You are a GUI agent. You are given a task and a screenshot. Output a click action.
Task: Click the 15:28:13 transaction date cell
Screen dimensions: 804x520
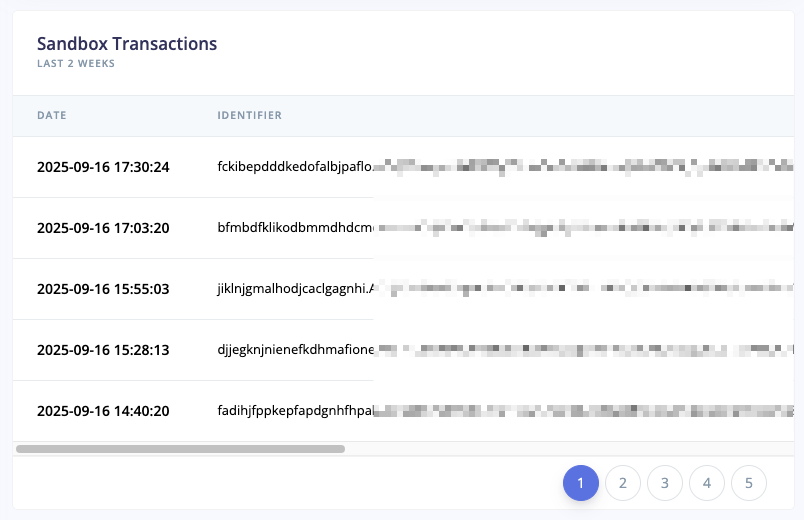tap(103, 350)
